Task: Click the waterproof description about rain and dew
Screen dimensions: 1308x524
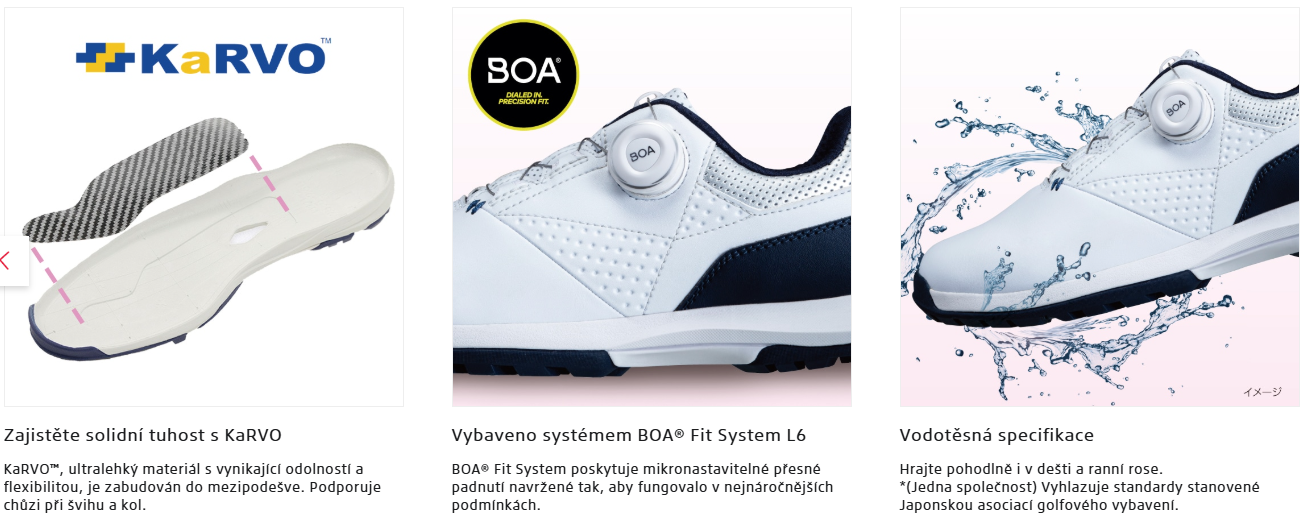Action: pos(1080,487)
